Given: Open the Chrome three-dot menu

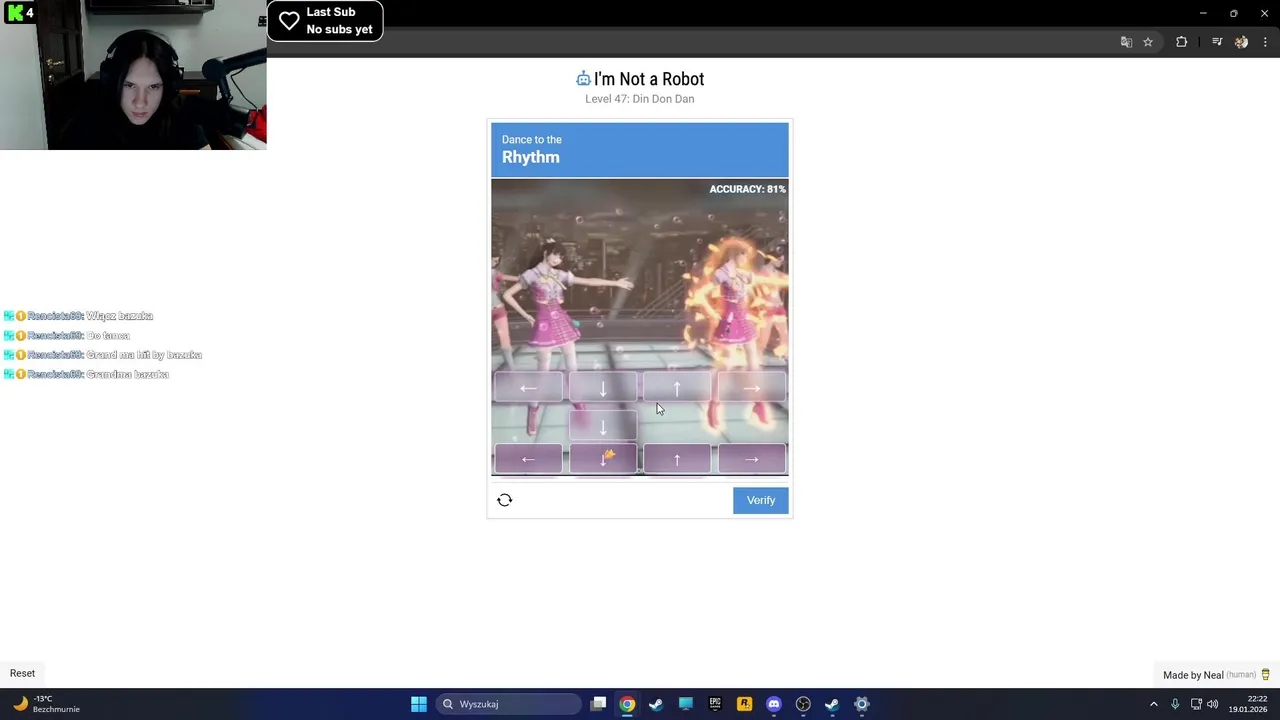Looking at the screenshot, I should [1265, 42].
